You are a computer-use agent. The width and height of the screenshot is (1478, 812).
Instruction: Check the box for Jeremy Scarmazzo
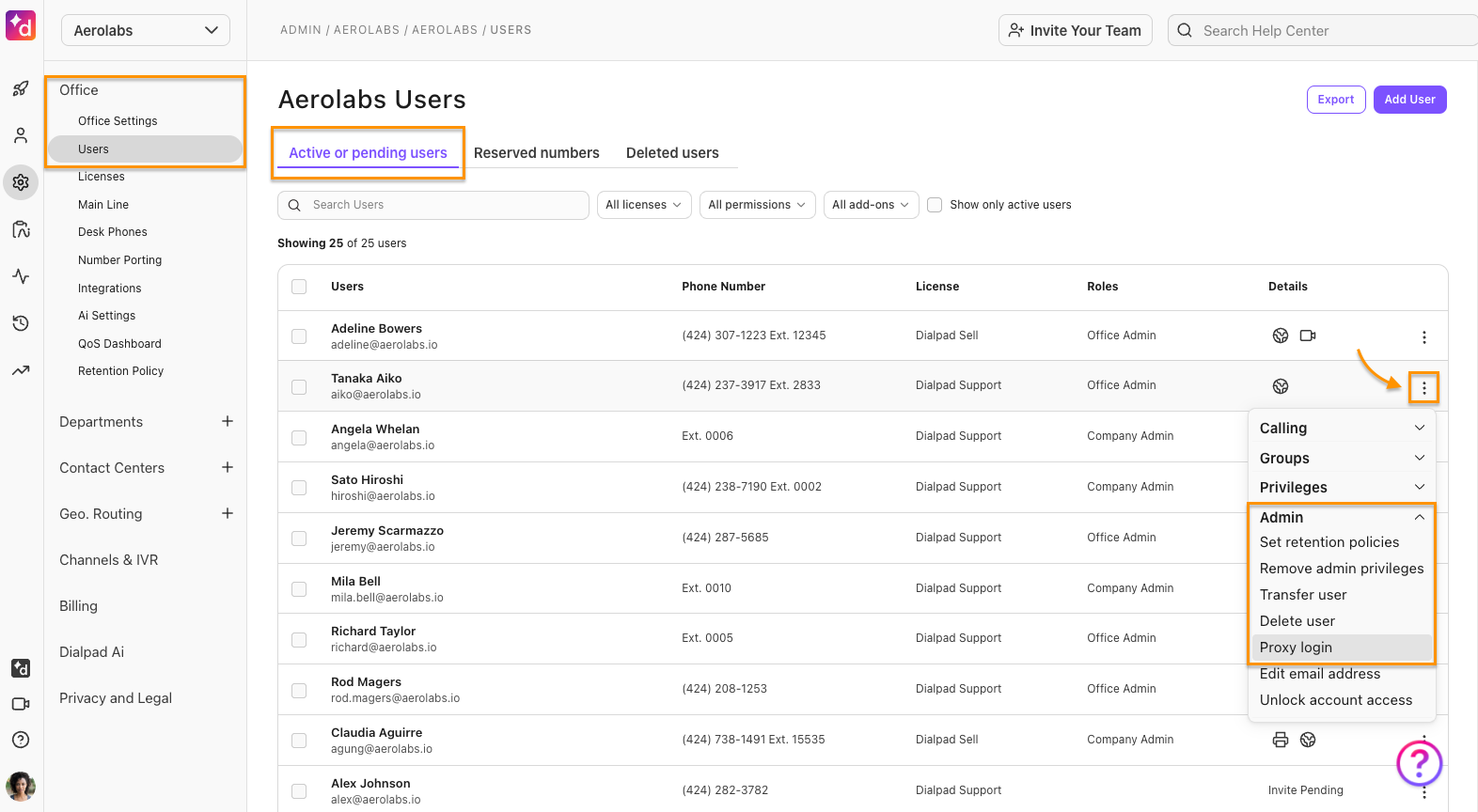click(x=299, y=539)
